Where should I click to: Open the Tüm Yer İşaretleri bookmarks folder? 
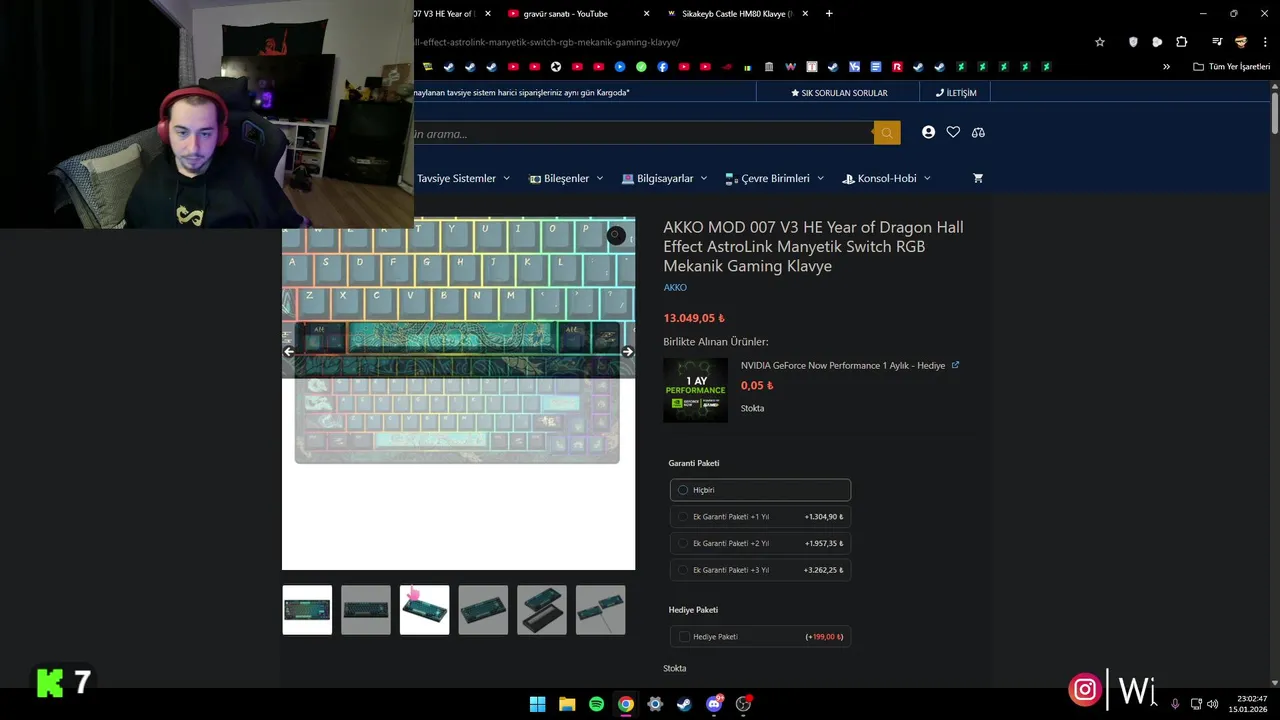1231,67
